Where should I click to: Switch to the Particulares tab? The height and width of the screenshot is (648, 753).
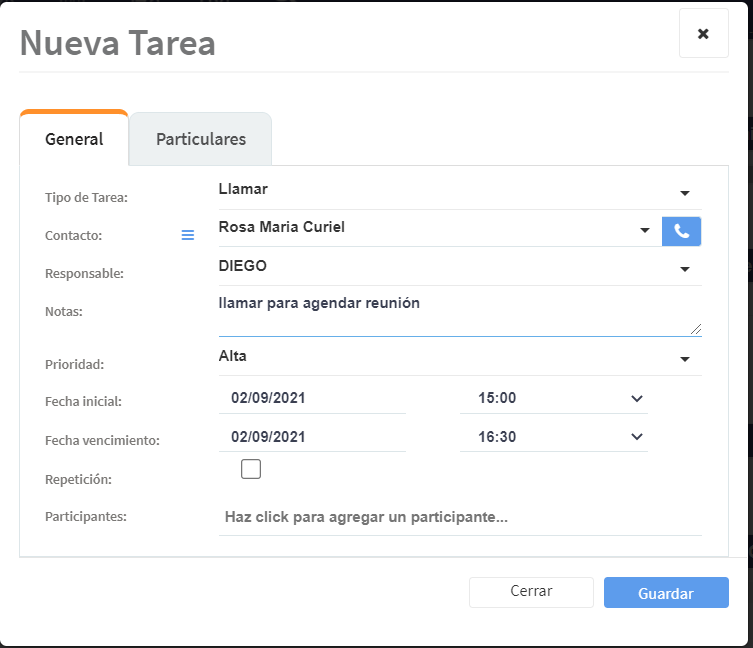(200, 139)
